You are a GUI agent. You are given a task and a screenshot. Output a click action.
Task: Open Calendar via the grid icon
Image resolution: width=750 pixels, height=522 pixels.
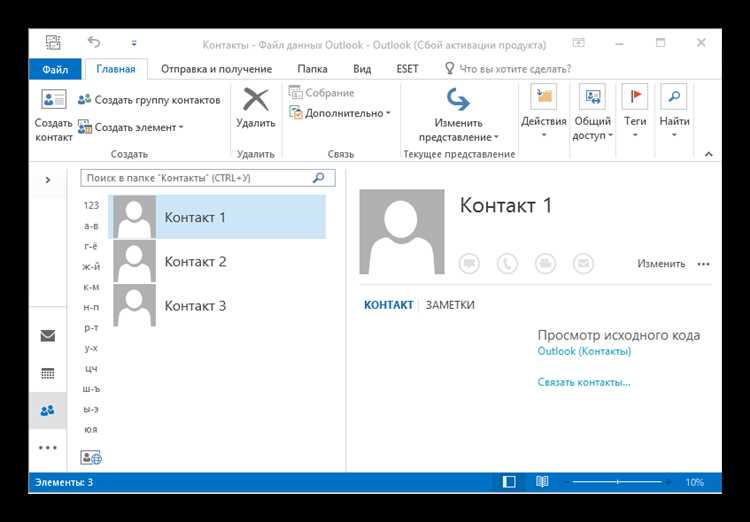[48, 373]
